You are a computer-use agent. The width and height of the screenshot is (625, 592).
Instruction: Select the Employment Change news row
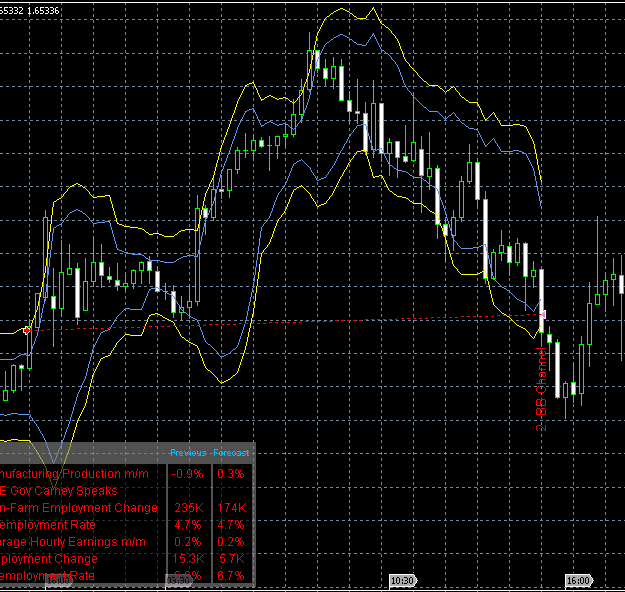[x=127, y=559]
